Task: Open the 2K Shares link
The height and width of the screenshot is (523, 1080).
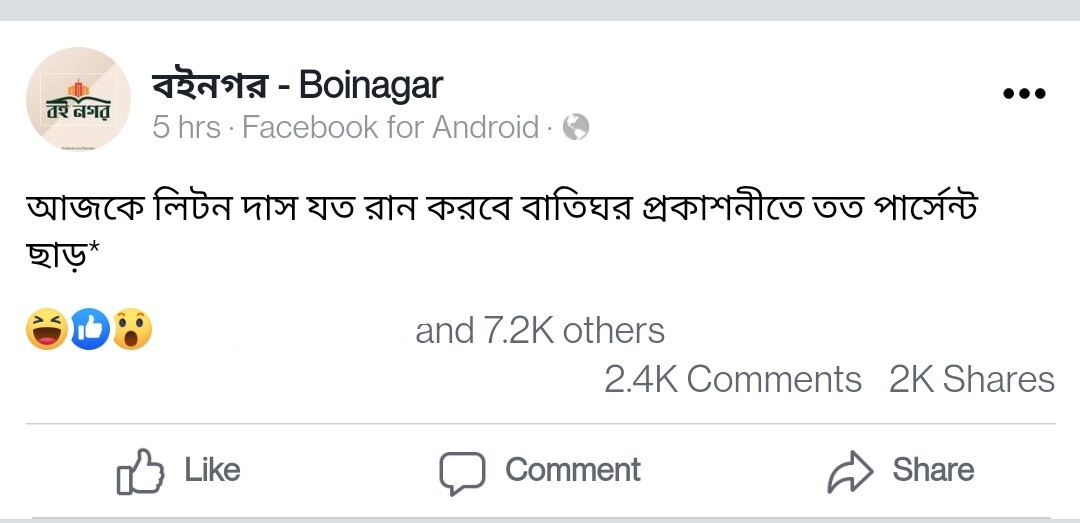Action: (x=971, y=380)
